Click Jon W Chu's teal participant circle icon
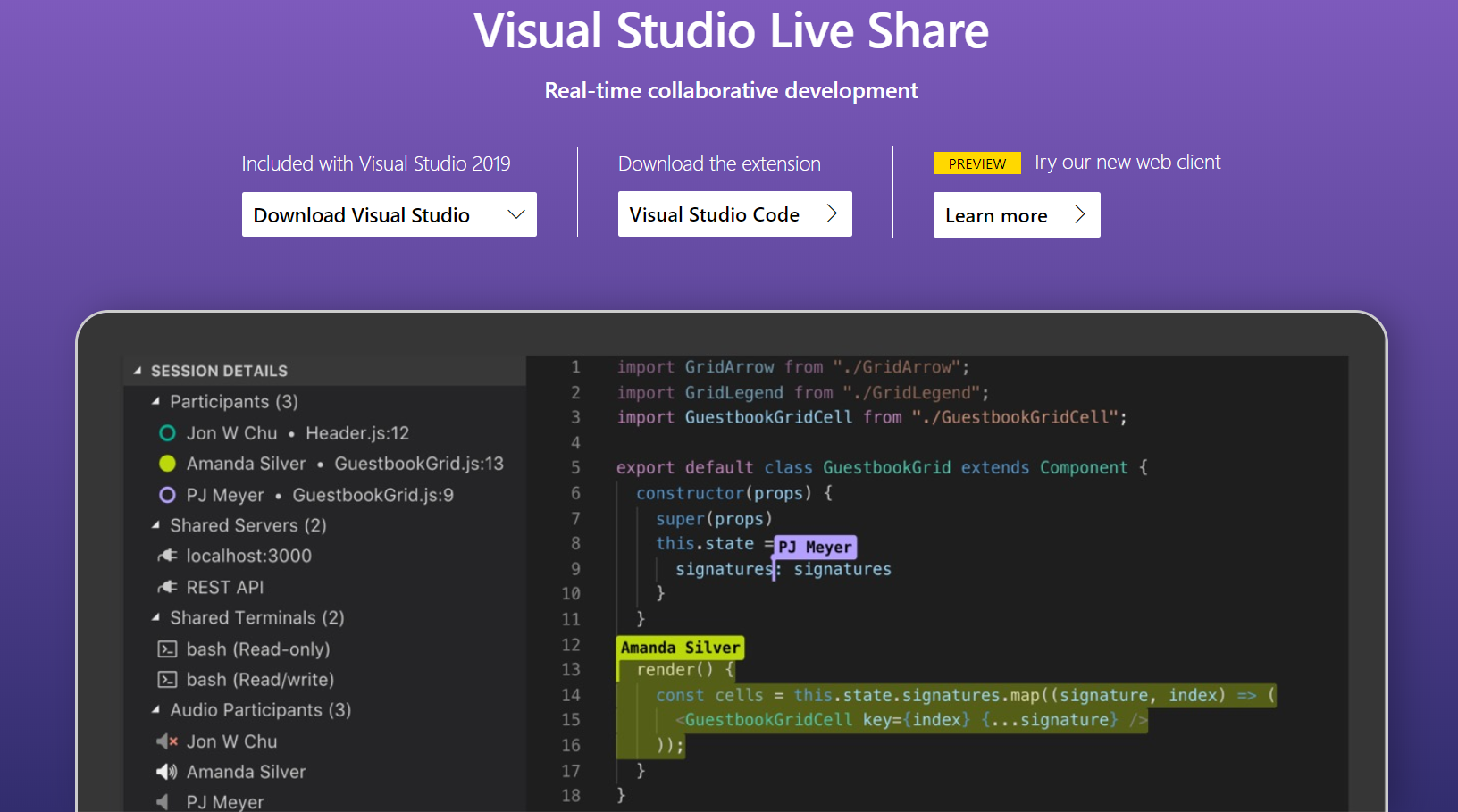The width and height of the screenshot is (1458, 812). [167, 433]
